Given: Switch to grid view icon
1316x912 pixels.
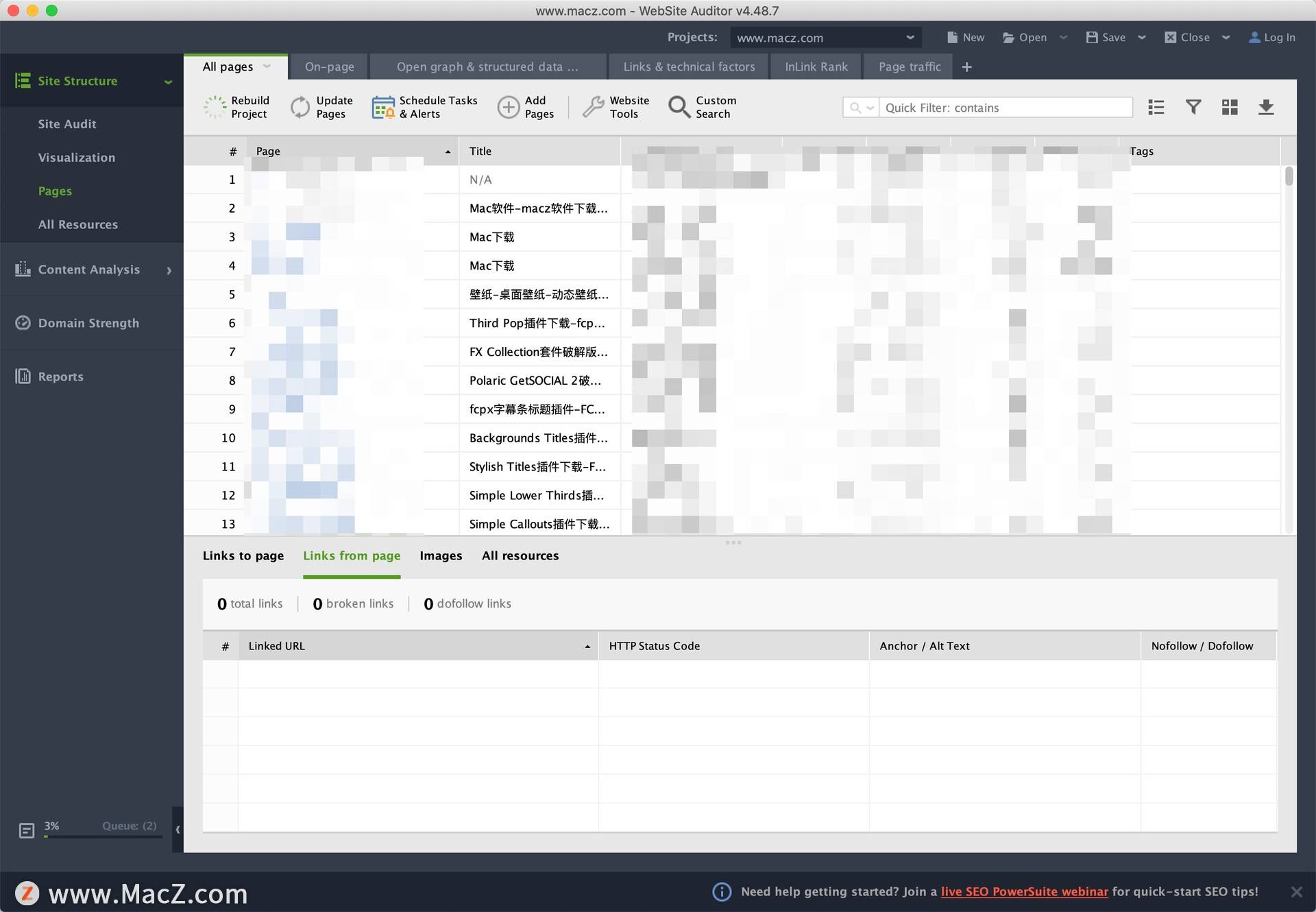Looking at the screenshot, I should 1230,107.
